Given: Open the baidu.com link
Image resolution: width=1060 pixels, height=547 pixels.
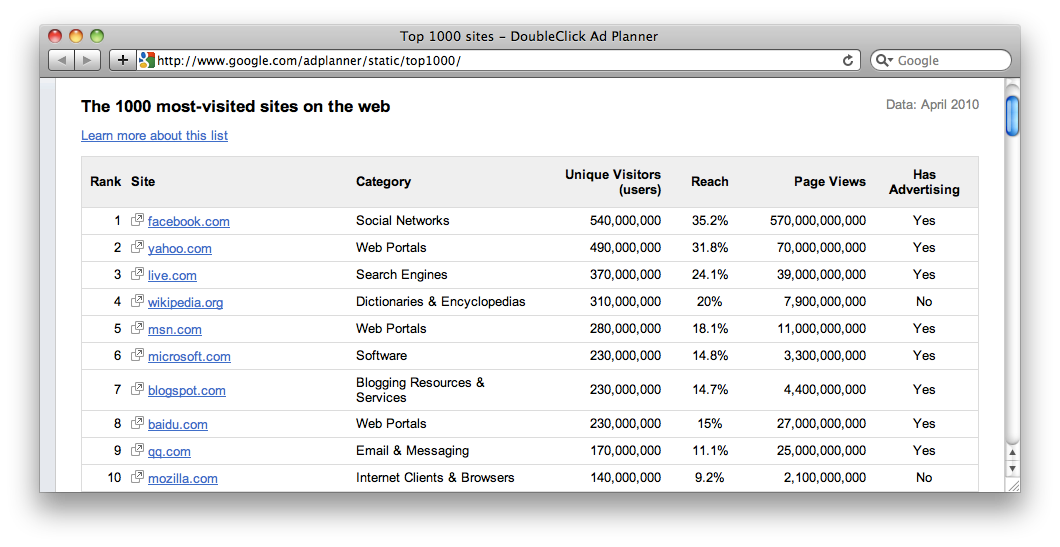Looking at the screenshot, I should click(178, 425).
